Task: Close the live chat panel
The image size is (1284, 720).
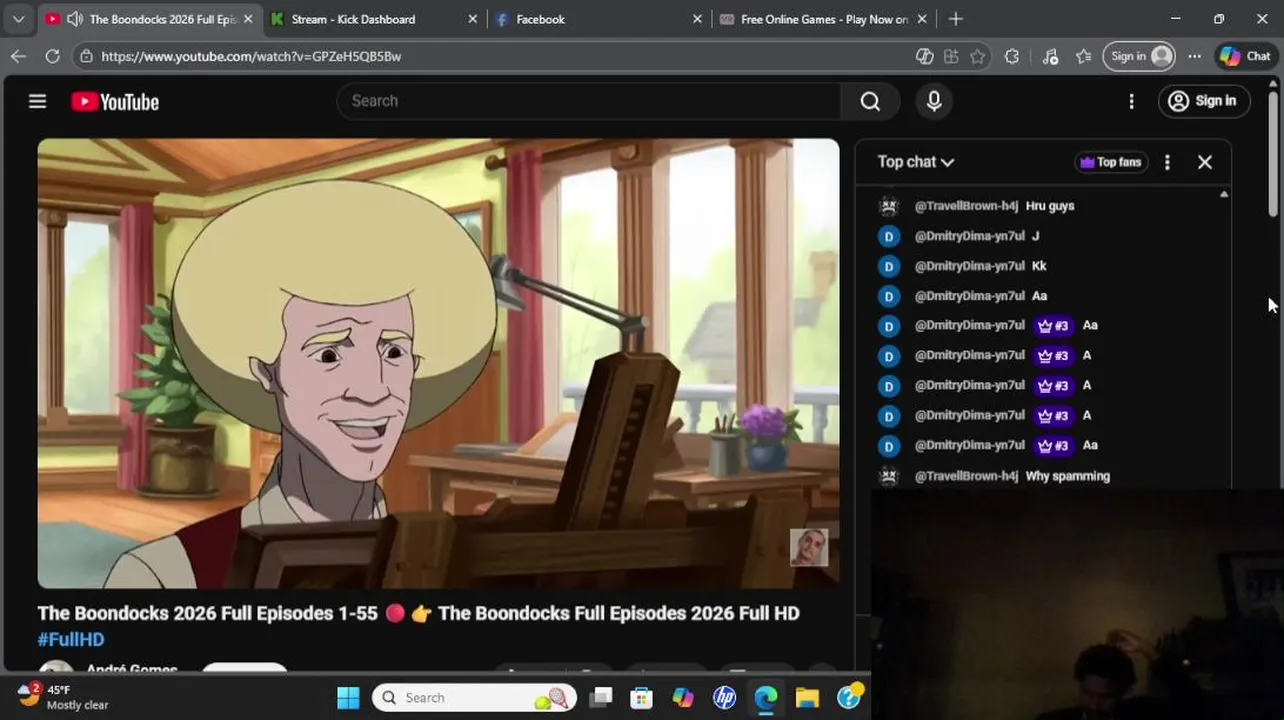Action: pos(1205,162)
